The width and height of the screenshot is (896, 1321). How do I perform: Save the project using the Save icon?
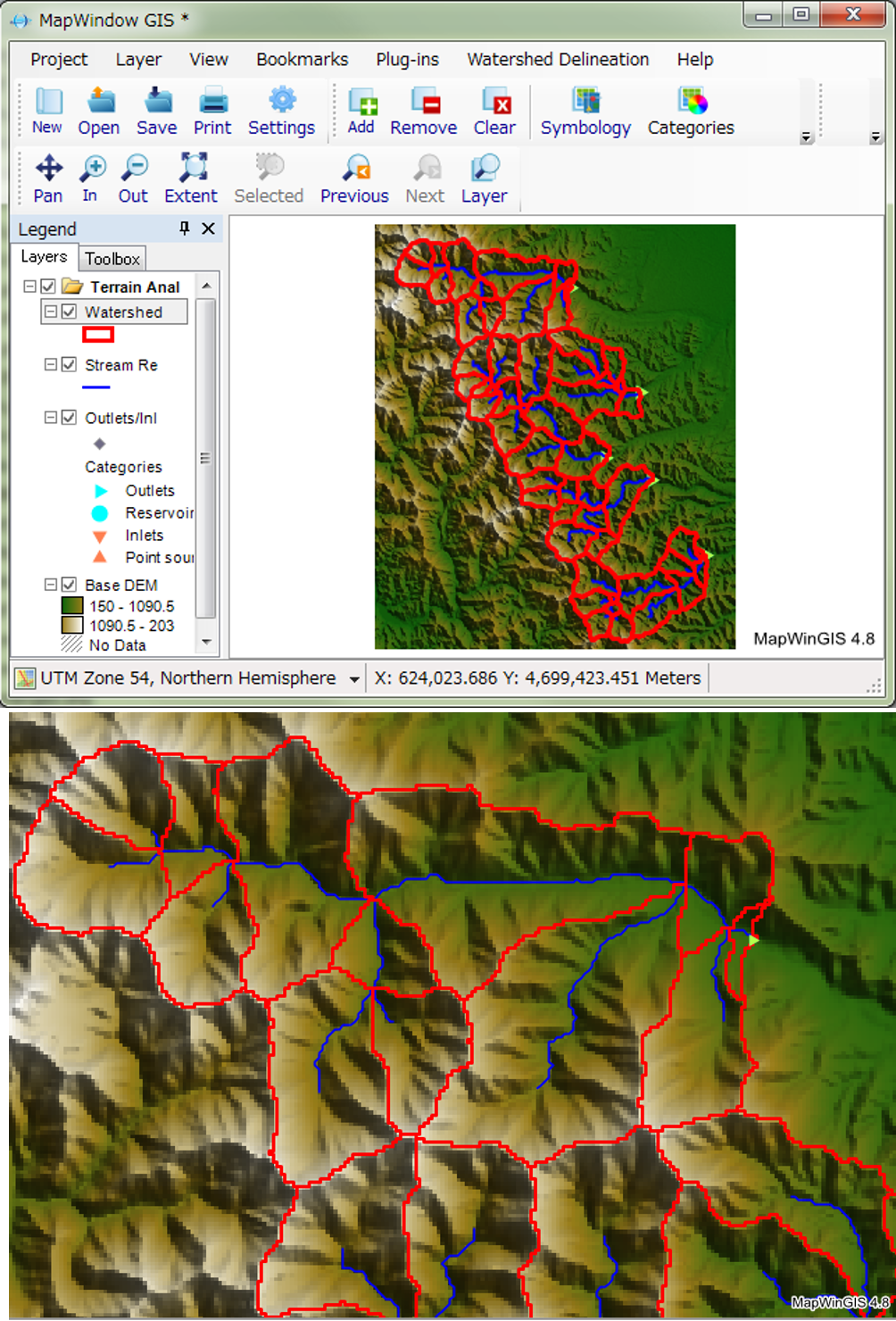pyautogui.click(x=157, y=101)
